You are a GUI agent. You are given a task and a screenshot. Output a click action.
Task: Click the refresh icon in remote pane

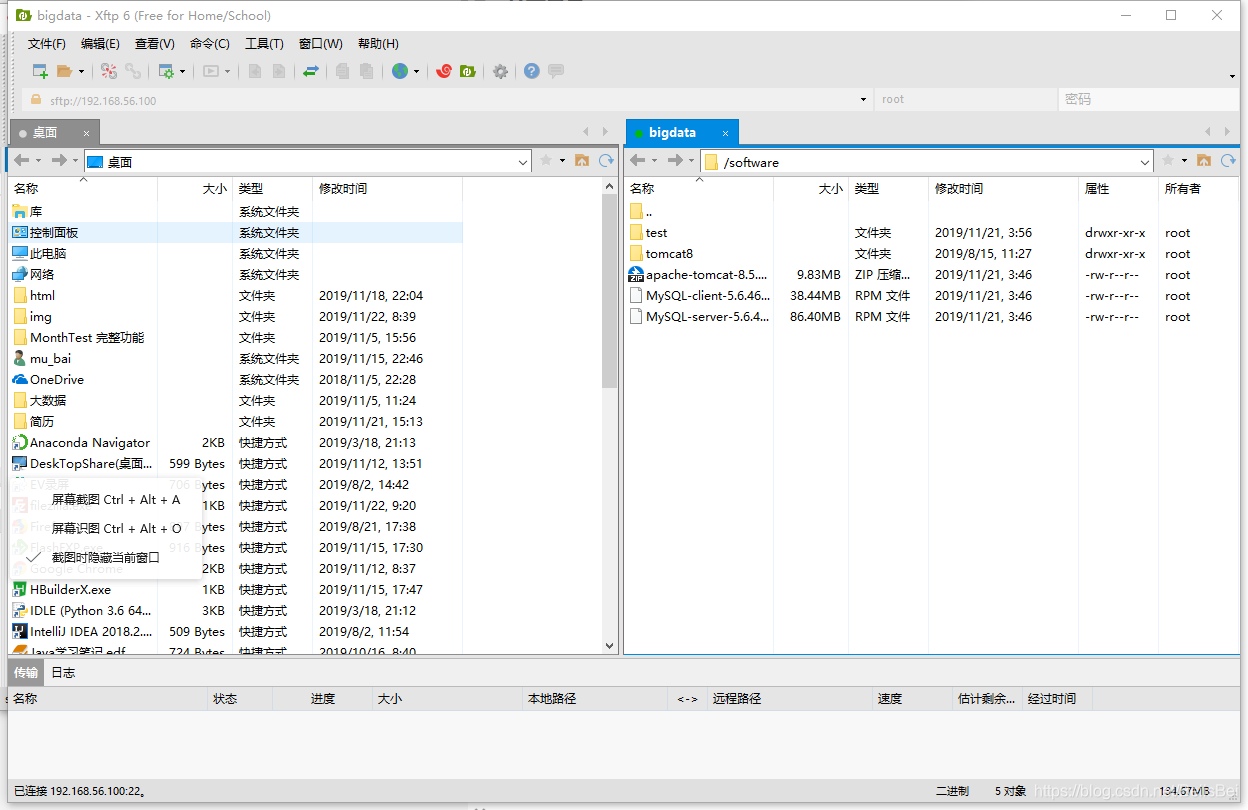(x=1230, y=161)
